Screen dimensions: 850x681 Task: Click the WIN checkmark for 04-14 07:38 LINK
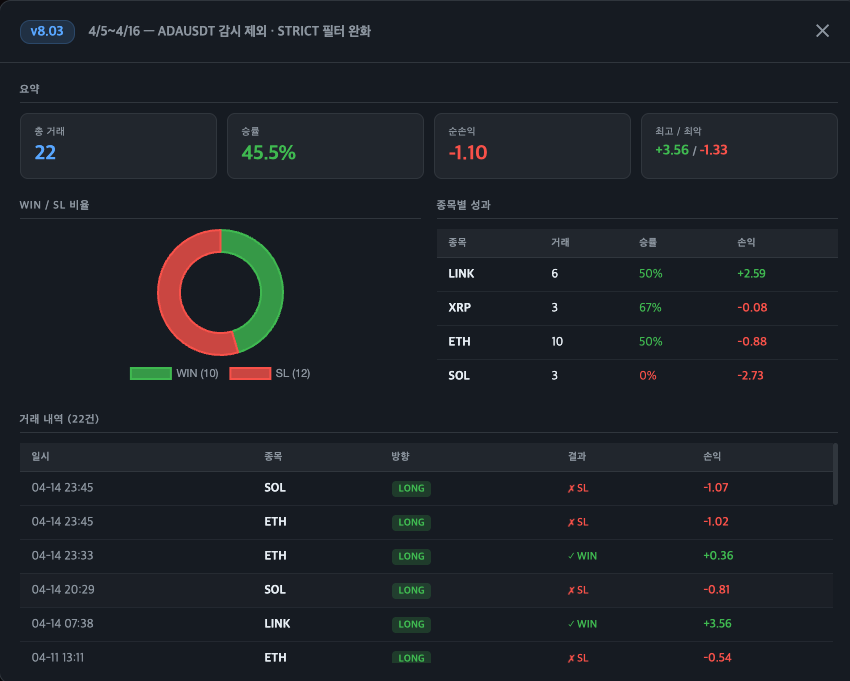(x=571, y=624)
